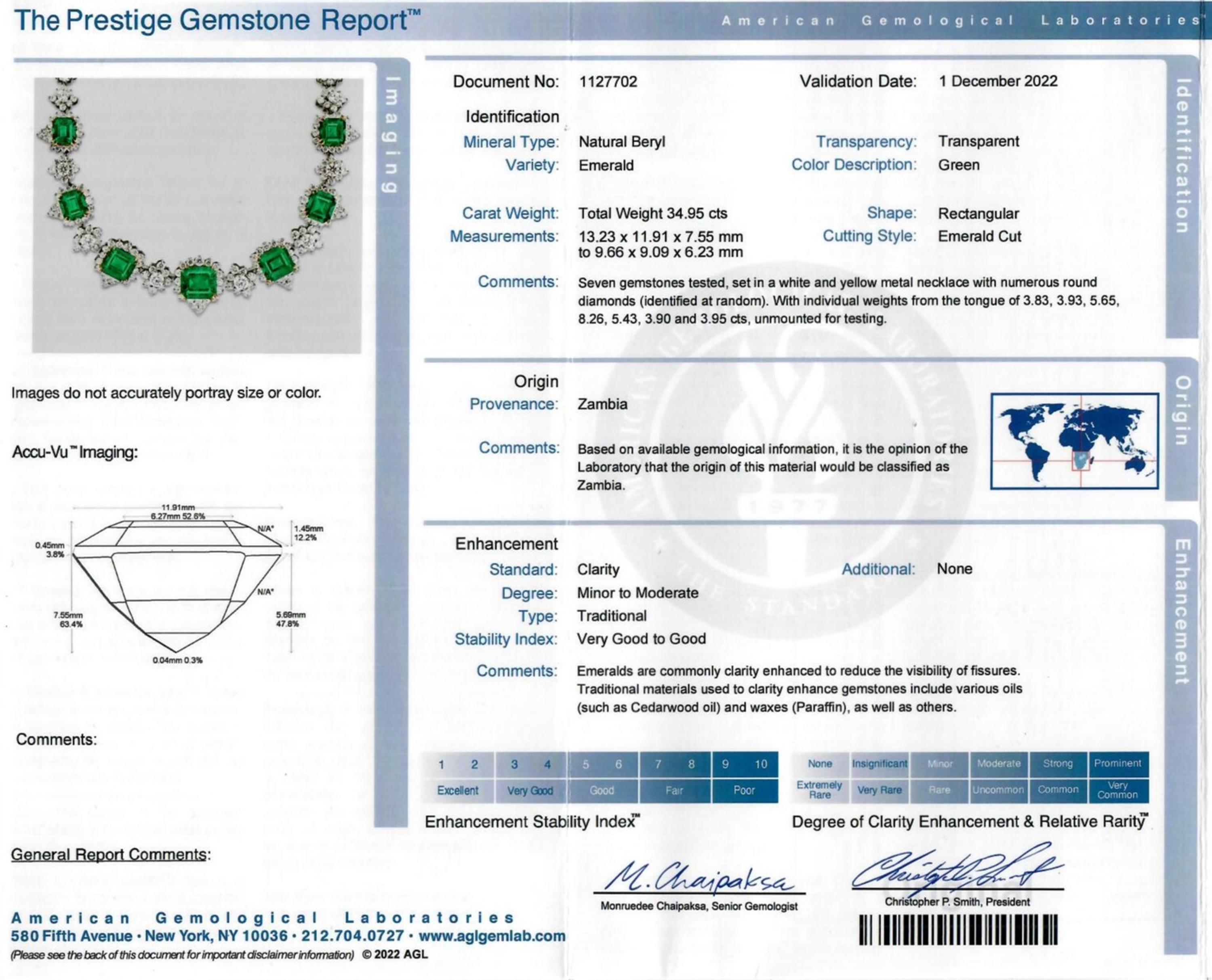The width and height of the screenshot is (1212, 980).
Task: Click the document number 1127702
Action: (608, 82)
